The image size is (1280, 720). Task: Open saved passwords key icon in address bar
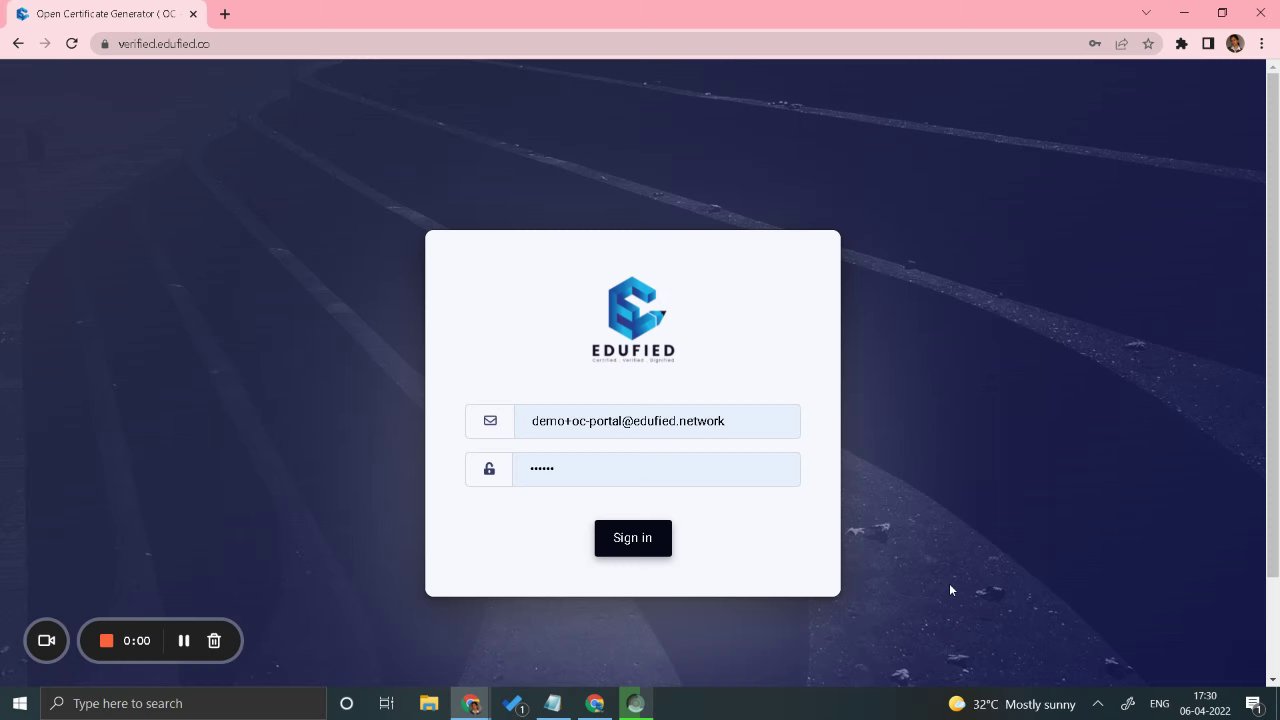1095,44
